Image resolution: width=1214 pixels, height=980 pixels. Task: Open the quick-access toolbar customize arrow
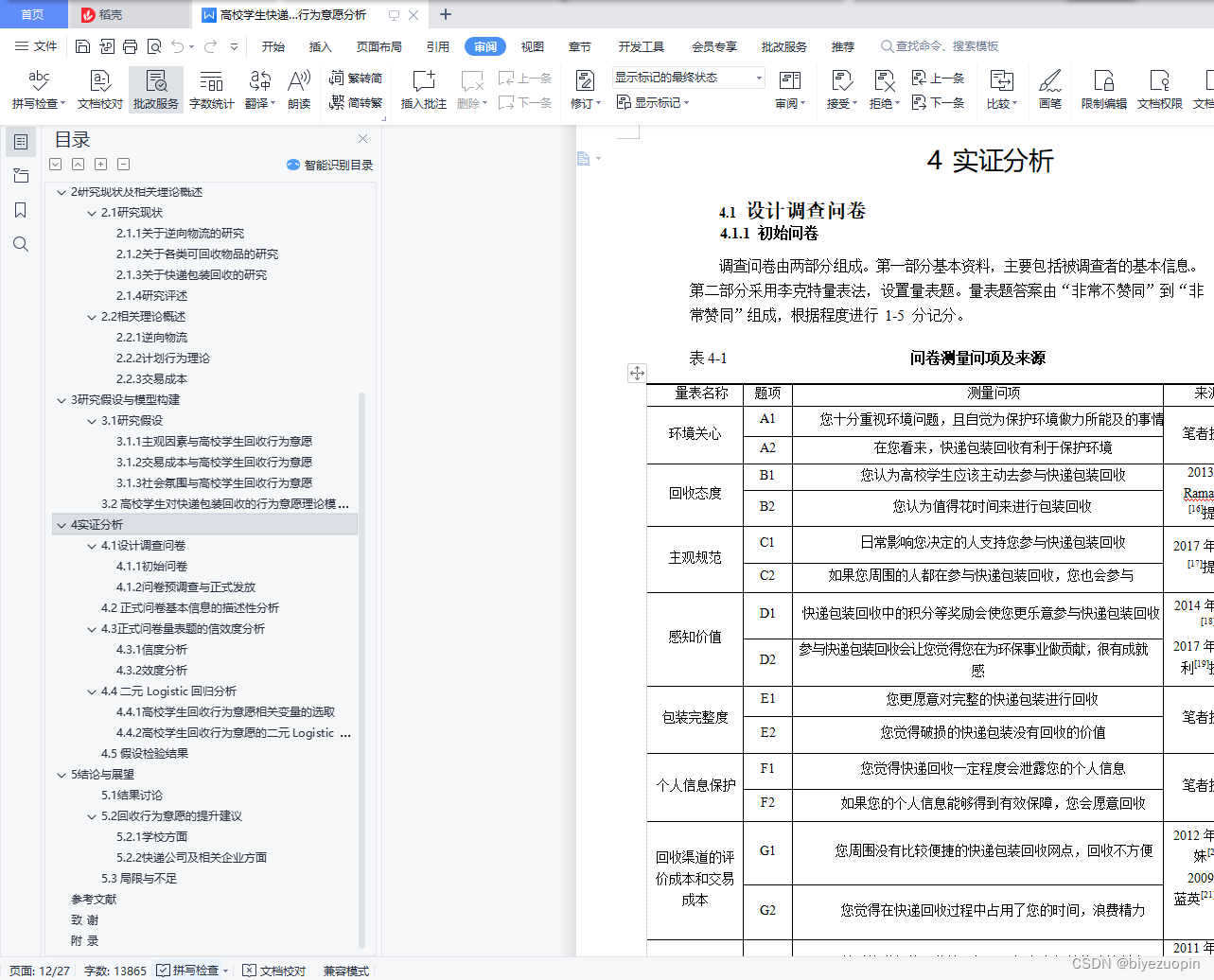[234, 46]
